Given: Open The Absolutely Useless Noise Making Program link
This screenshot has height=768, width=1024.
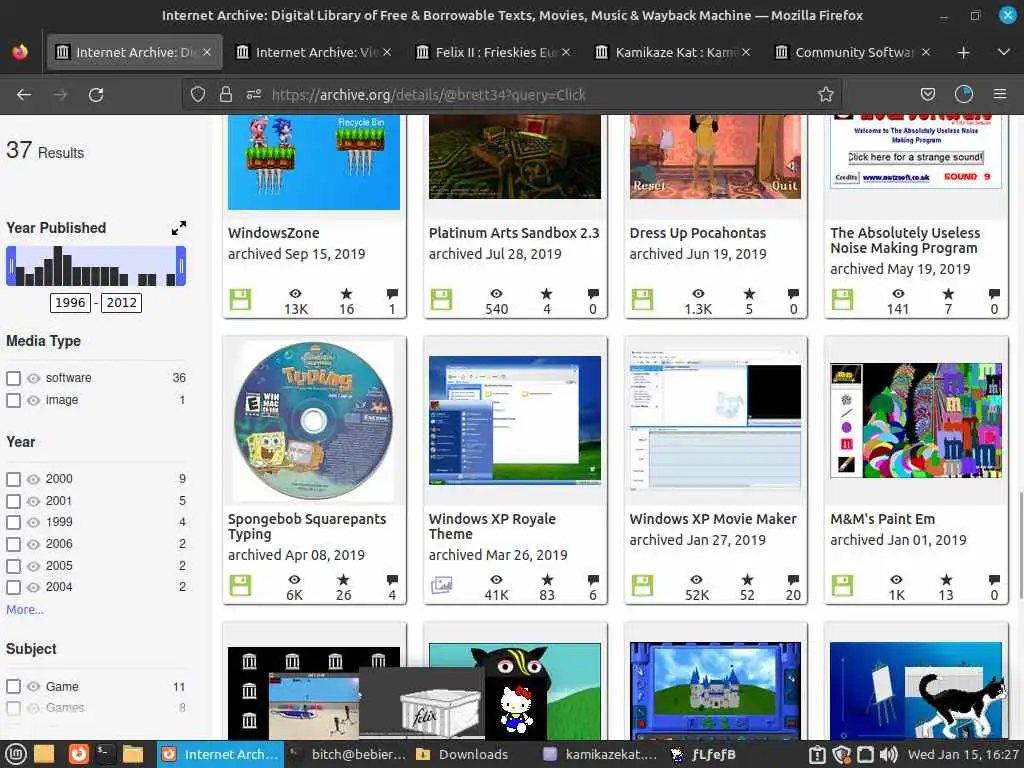Looking at the screenshot, I should [905, 240].
